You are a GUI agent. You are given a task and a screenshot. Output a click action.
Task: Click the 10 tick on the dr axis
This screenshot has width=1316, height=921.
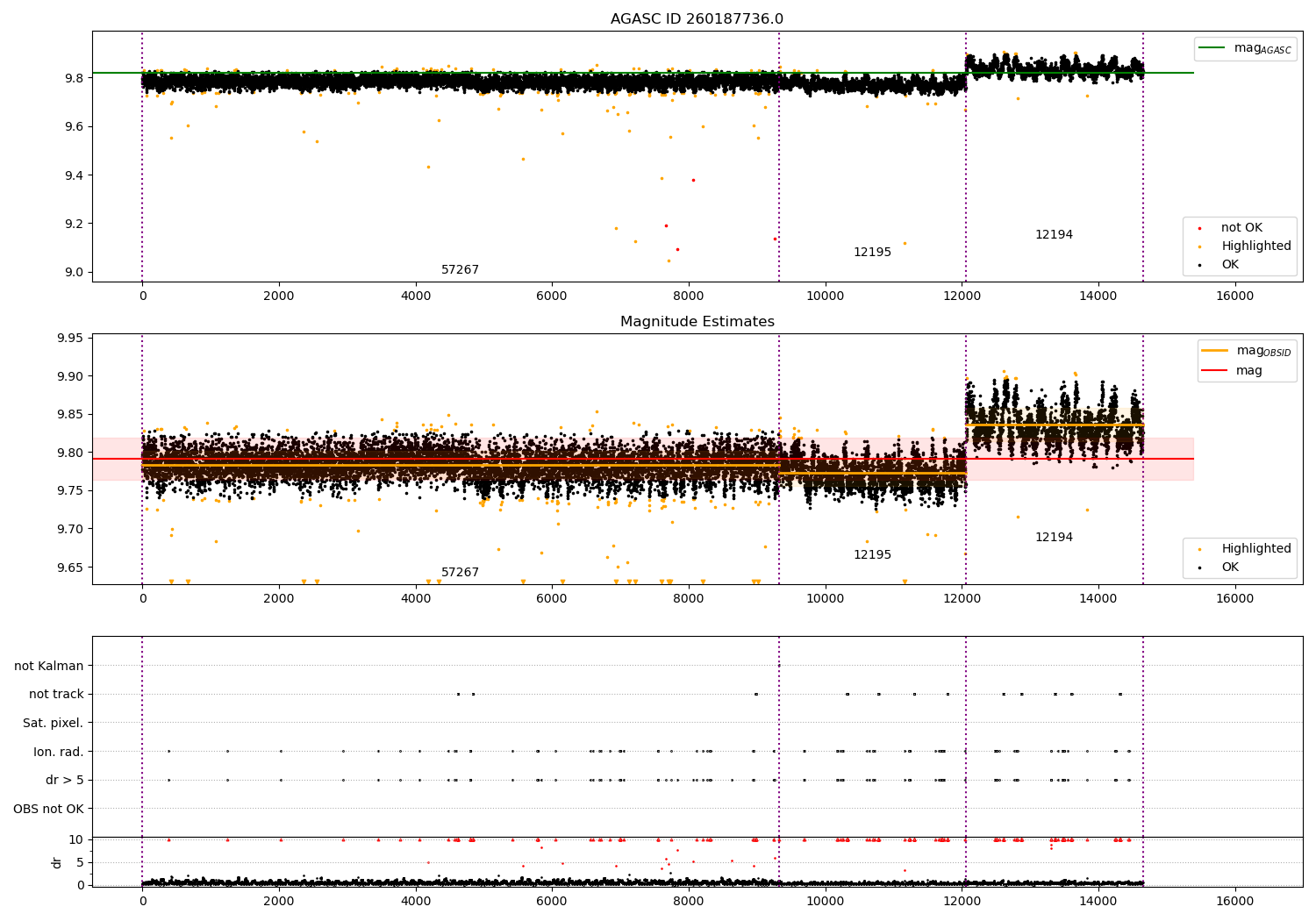(76, 840)
